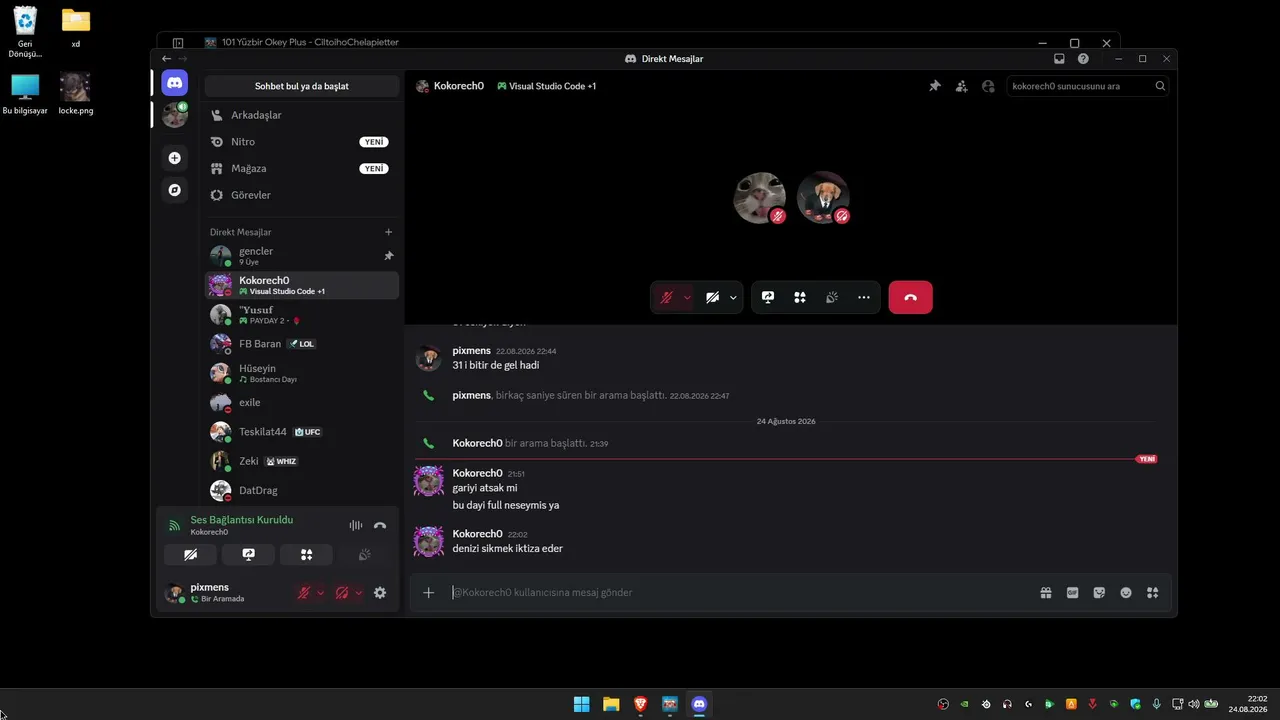Open the inbox icon in Discord's title bar
This screenshot has width=1280, height=720.
click(x=1060, y=59)
